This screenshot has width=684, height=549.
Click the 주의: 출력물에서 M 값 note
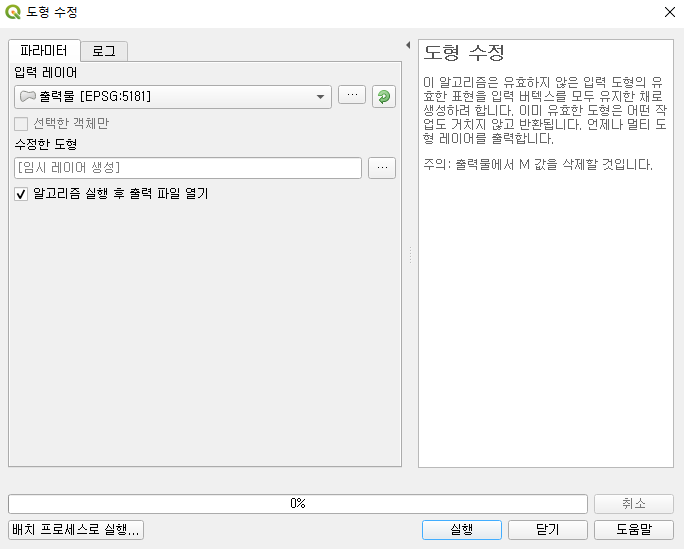click(538, 164)
